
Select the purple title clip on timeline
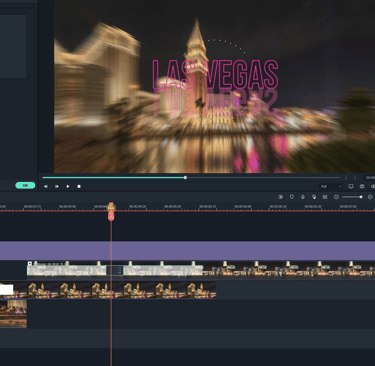click(187, 251)
